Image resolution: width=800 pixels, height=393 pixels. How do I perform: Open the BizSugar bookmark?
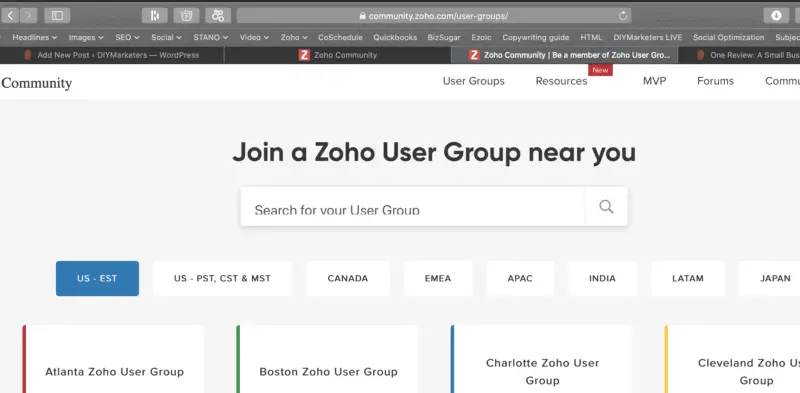click(x=444, y=37)
